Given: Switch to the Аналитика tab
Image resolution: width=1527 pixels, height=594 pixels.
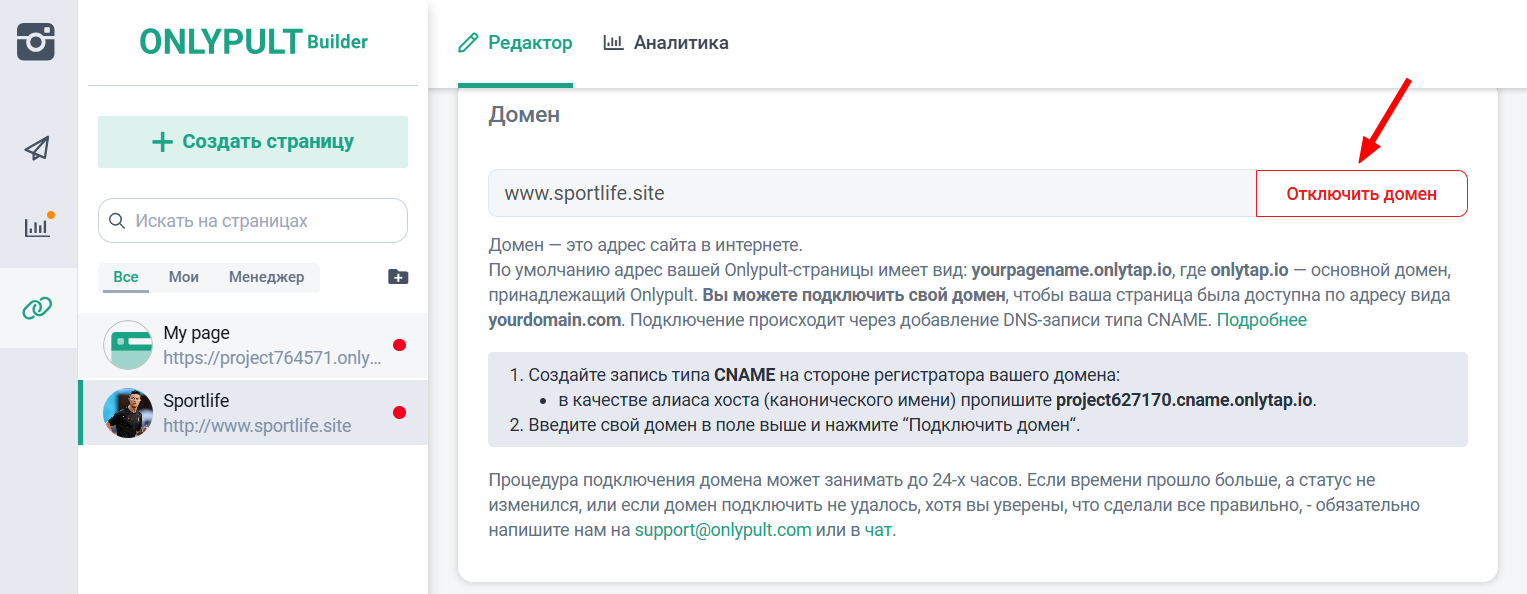Looking at the screenshot, I should pyautogui.click(x=666, y=43).
